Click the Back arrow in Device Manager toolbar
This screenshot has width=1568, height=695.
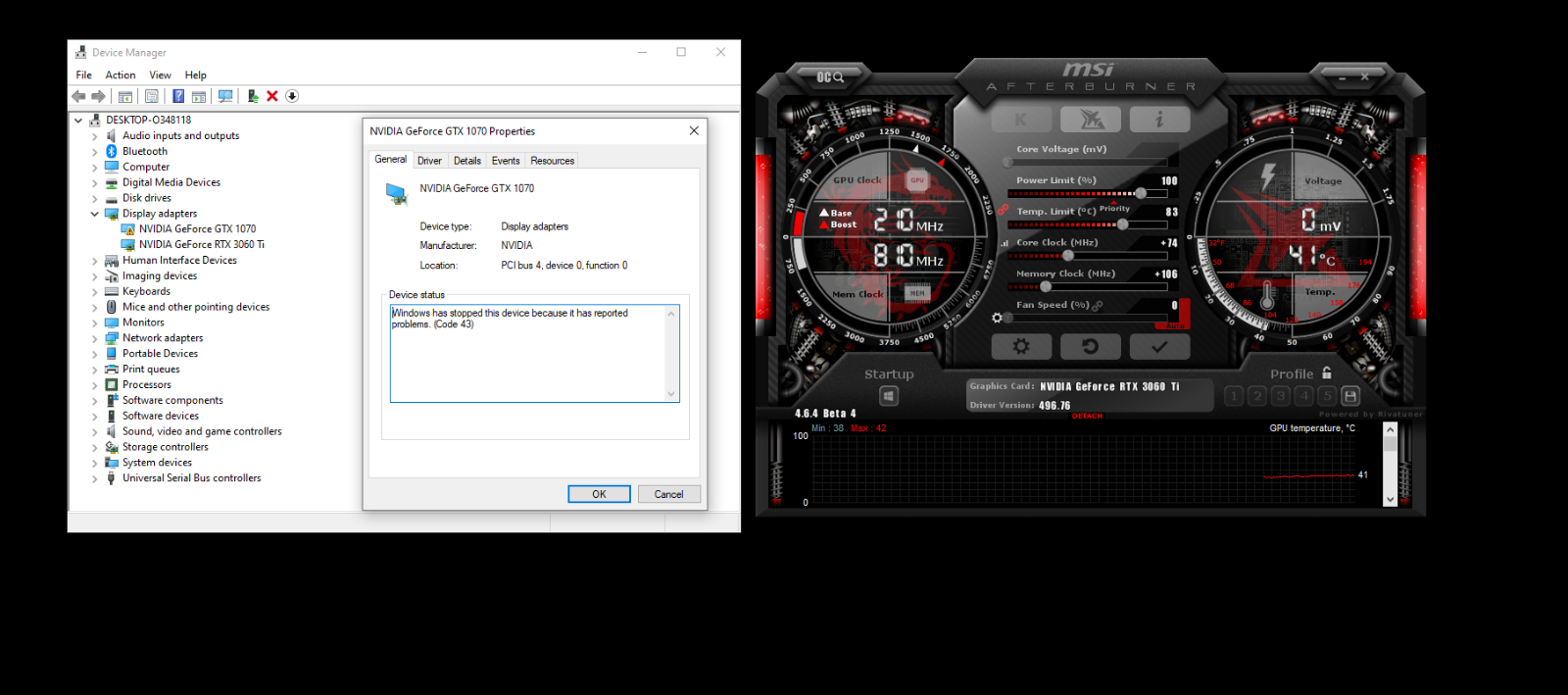(x=78, y=96)
